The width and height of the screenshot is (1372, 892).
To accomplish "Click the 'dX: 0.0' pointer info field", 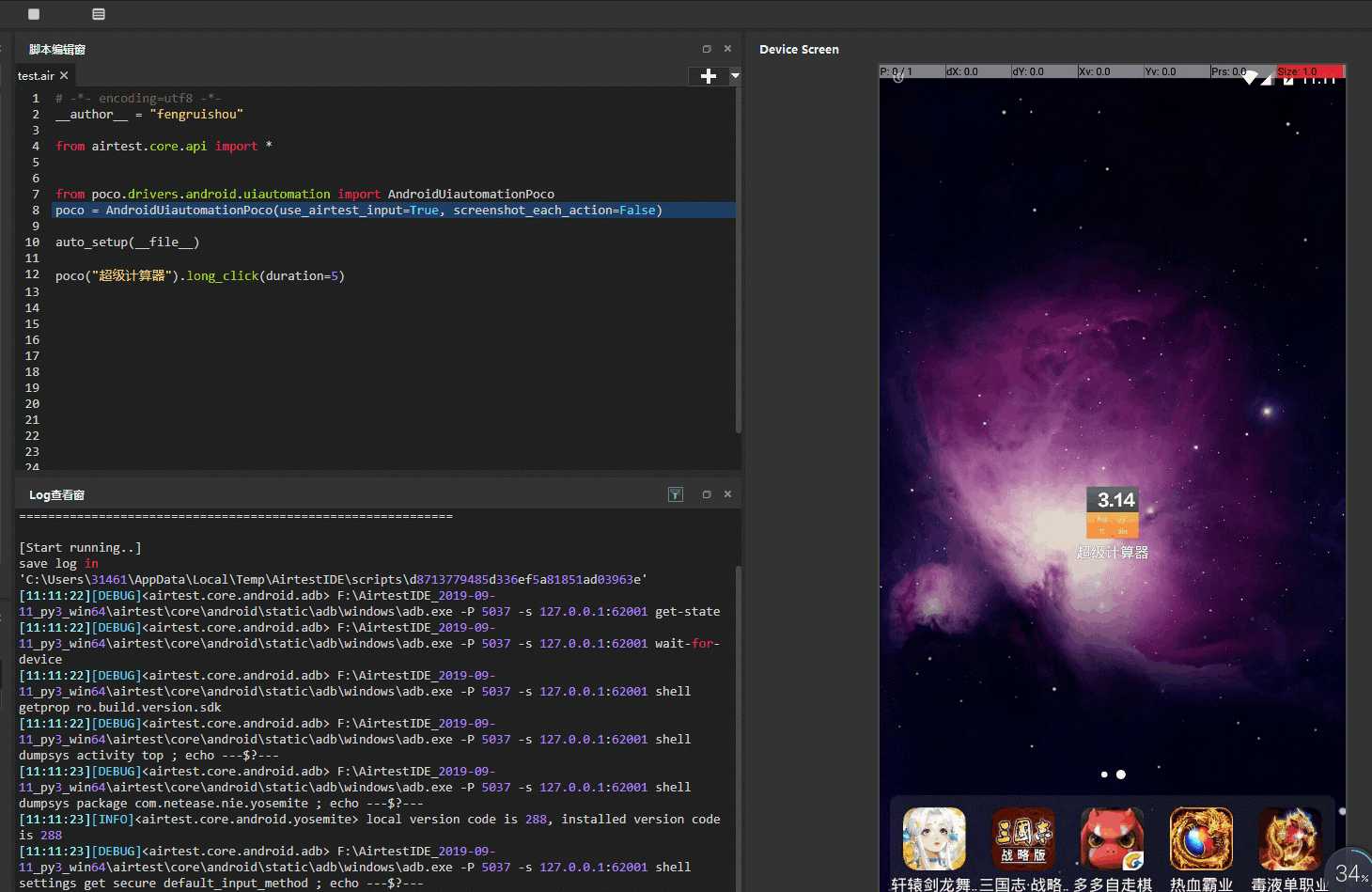I will pyautogui.click(x=977, y=71).
